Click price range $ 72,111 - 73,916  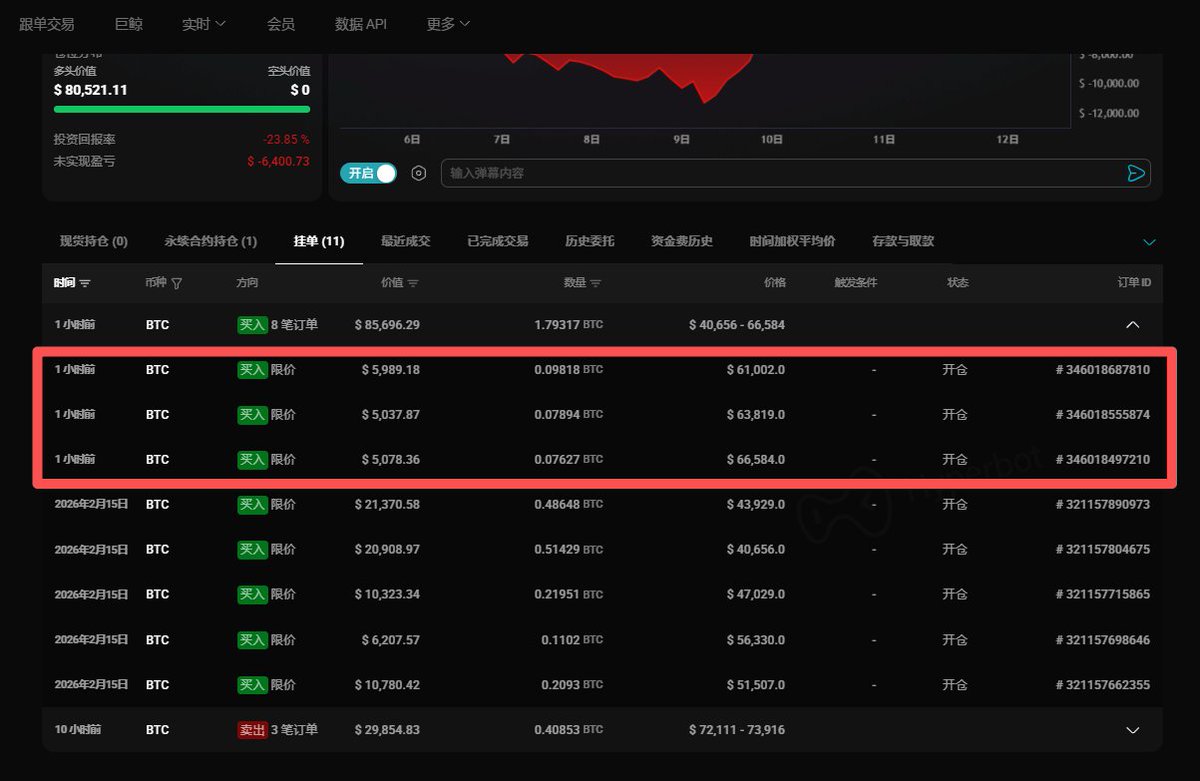coord(737,730)
